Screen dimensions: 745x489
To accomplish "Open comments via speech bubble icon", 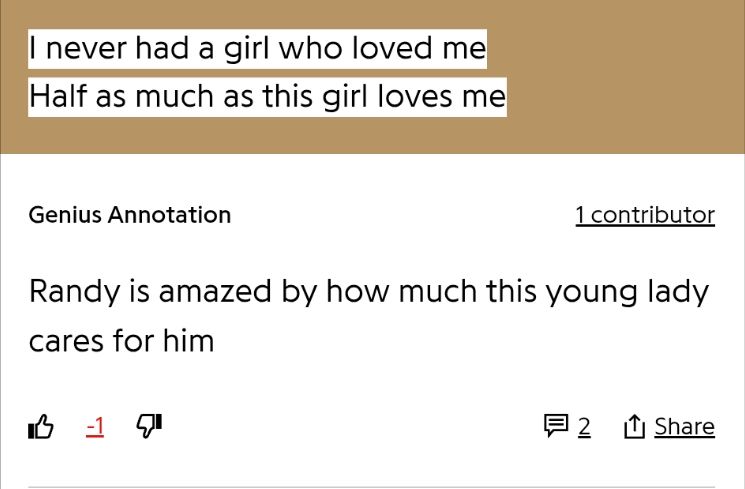I will [556, 425].
